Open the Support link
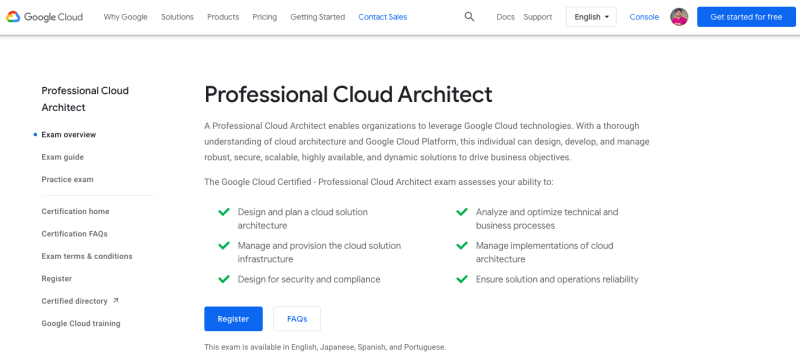Viewport: 800px width, 362px height. click(x=538, y=17)
